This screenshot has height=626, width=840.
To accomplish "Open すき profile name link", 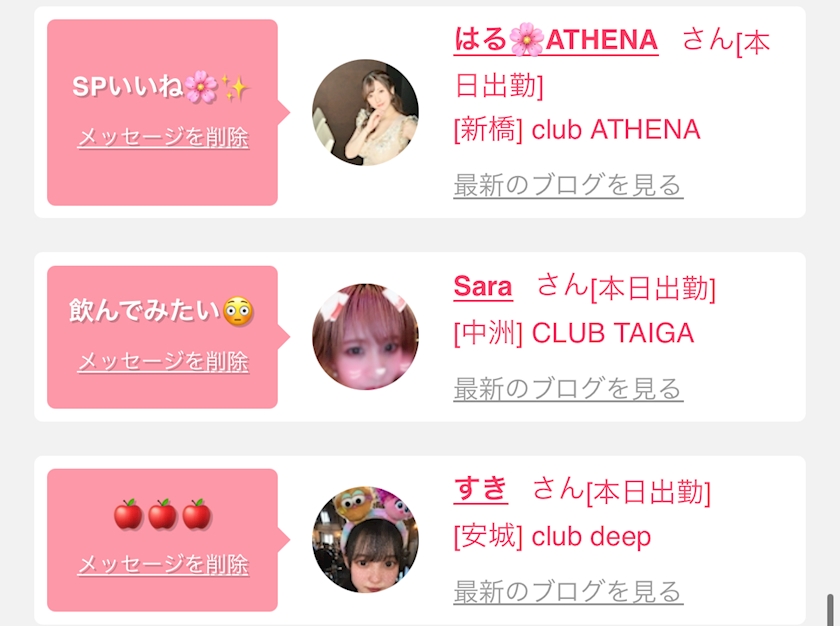I will (481, 489).
